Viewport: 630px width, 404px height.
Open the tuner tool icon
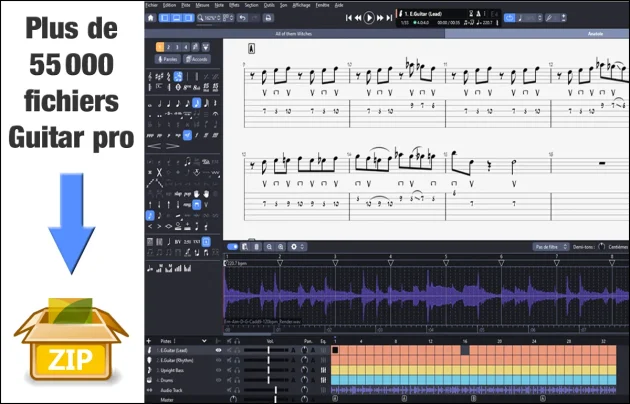(x=549, y=18)
